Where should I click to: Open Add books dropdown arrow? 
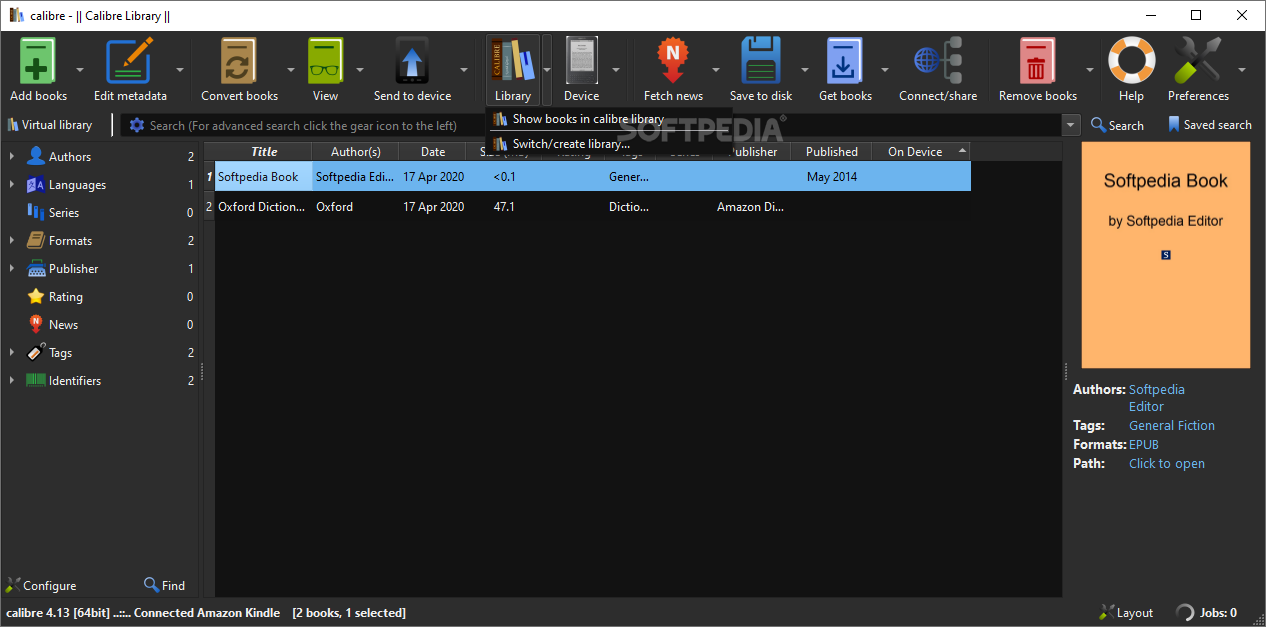click(x=80, y=70)
